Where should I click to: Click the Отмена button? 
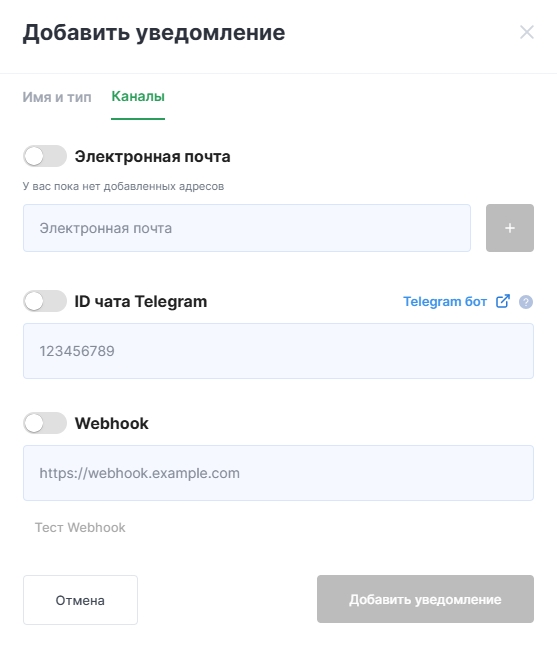click(x=80, y=600)
